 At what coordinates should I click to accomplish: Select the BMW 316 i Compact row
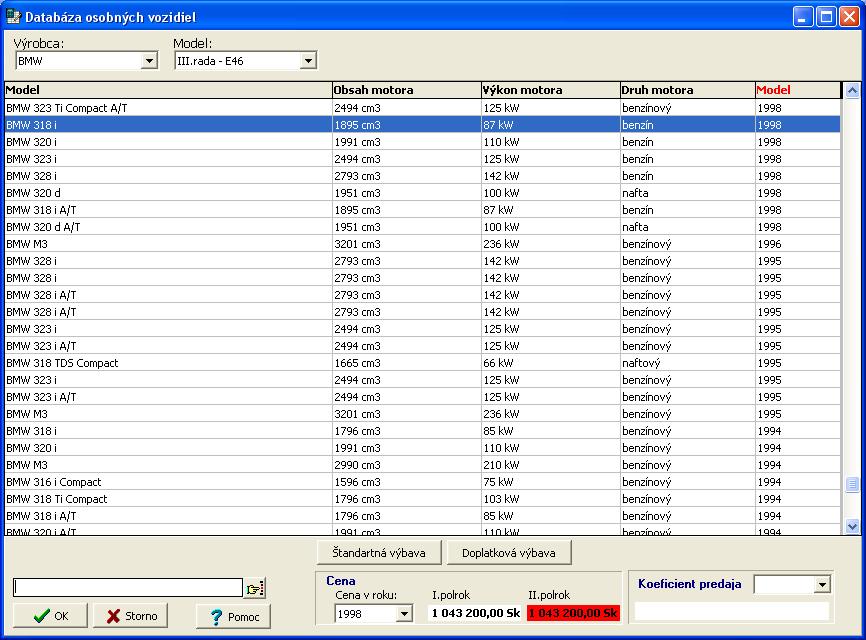coord(423,482)
